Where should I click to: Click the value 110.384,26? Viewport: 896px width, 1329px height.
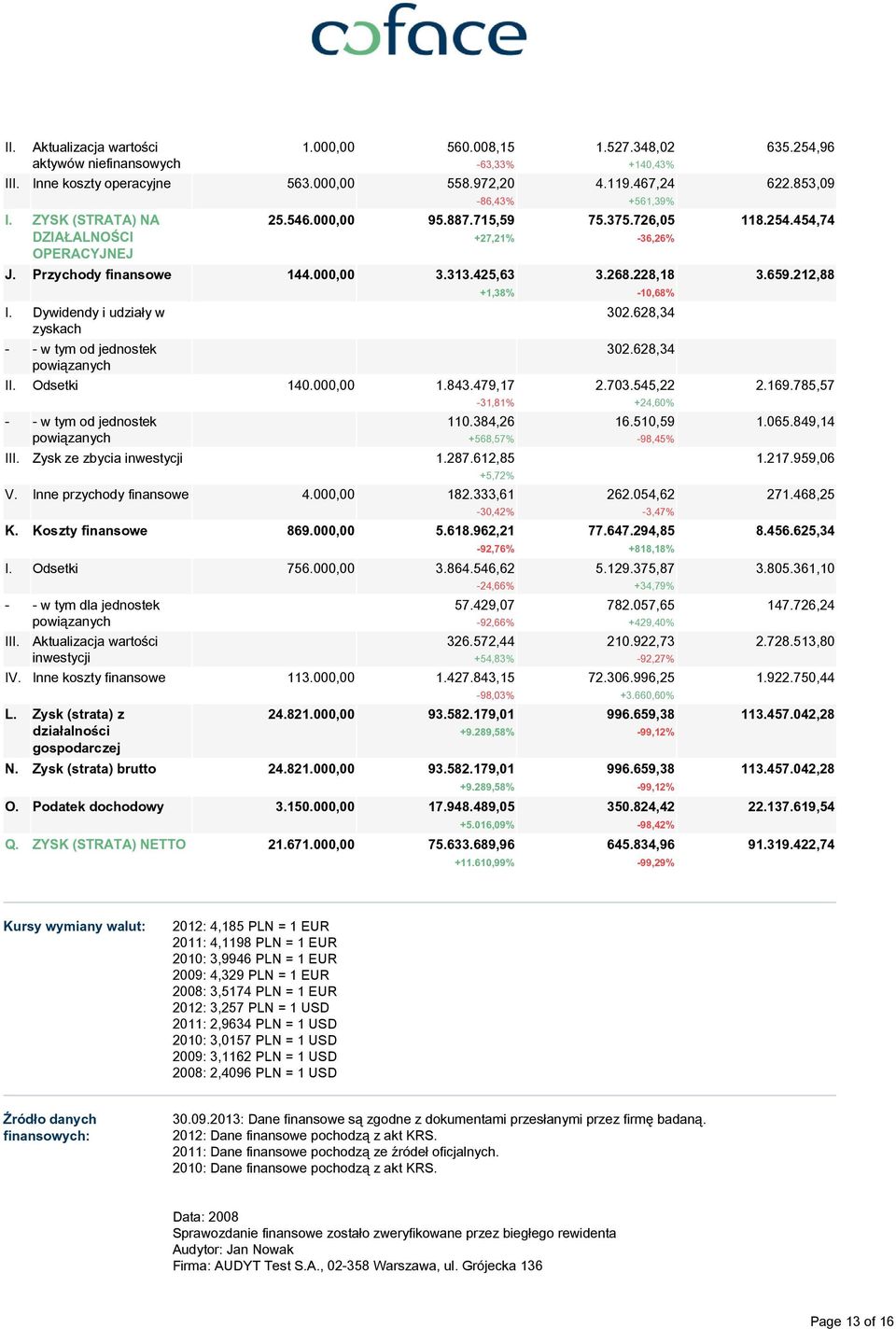481,422
